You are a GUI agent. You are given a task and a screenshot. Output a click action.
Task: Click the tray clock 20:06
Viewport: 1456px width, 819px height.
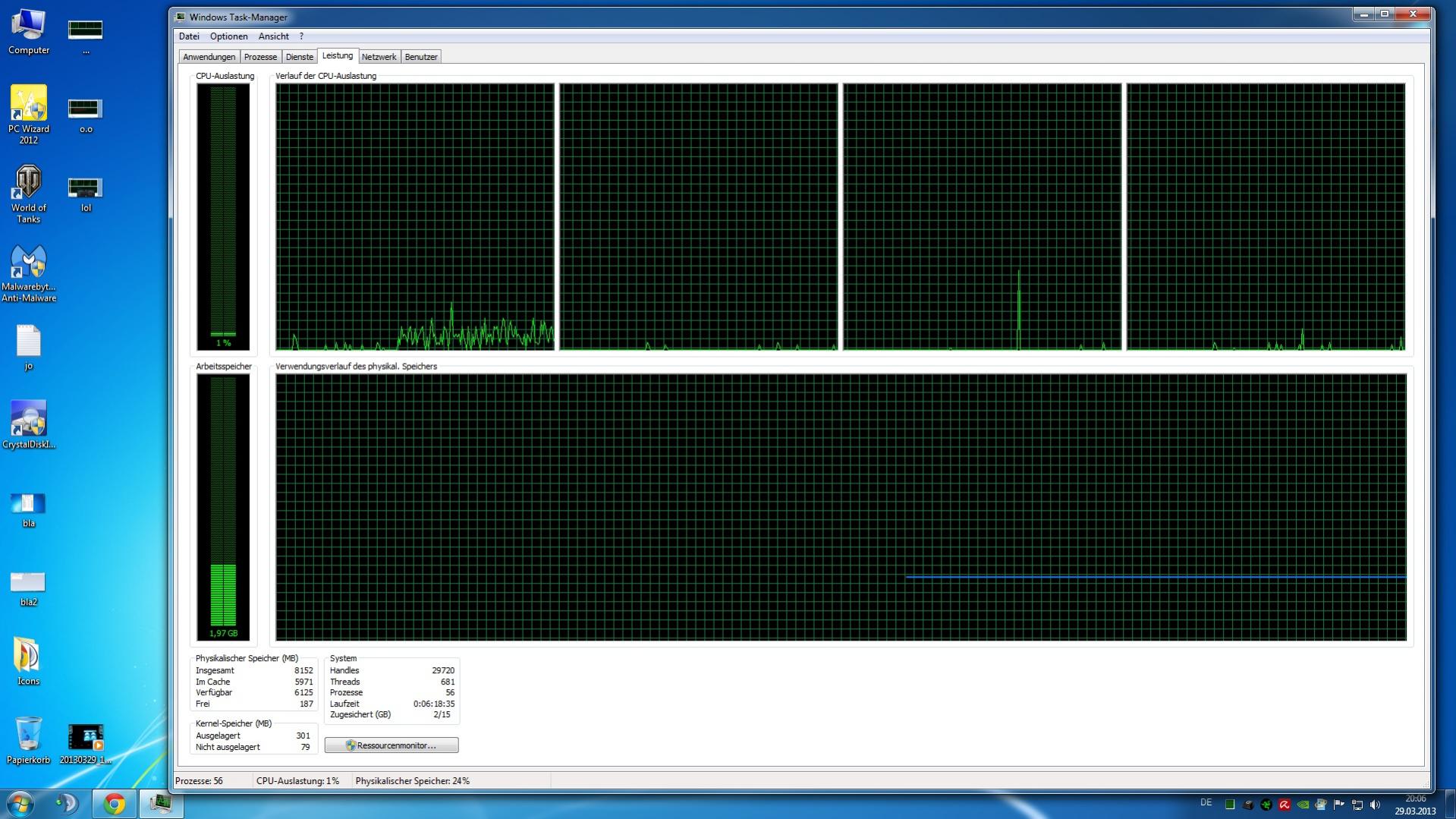pos(1415,799)
